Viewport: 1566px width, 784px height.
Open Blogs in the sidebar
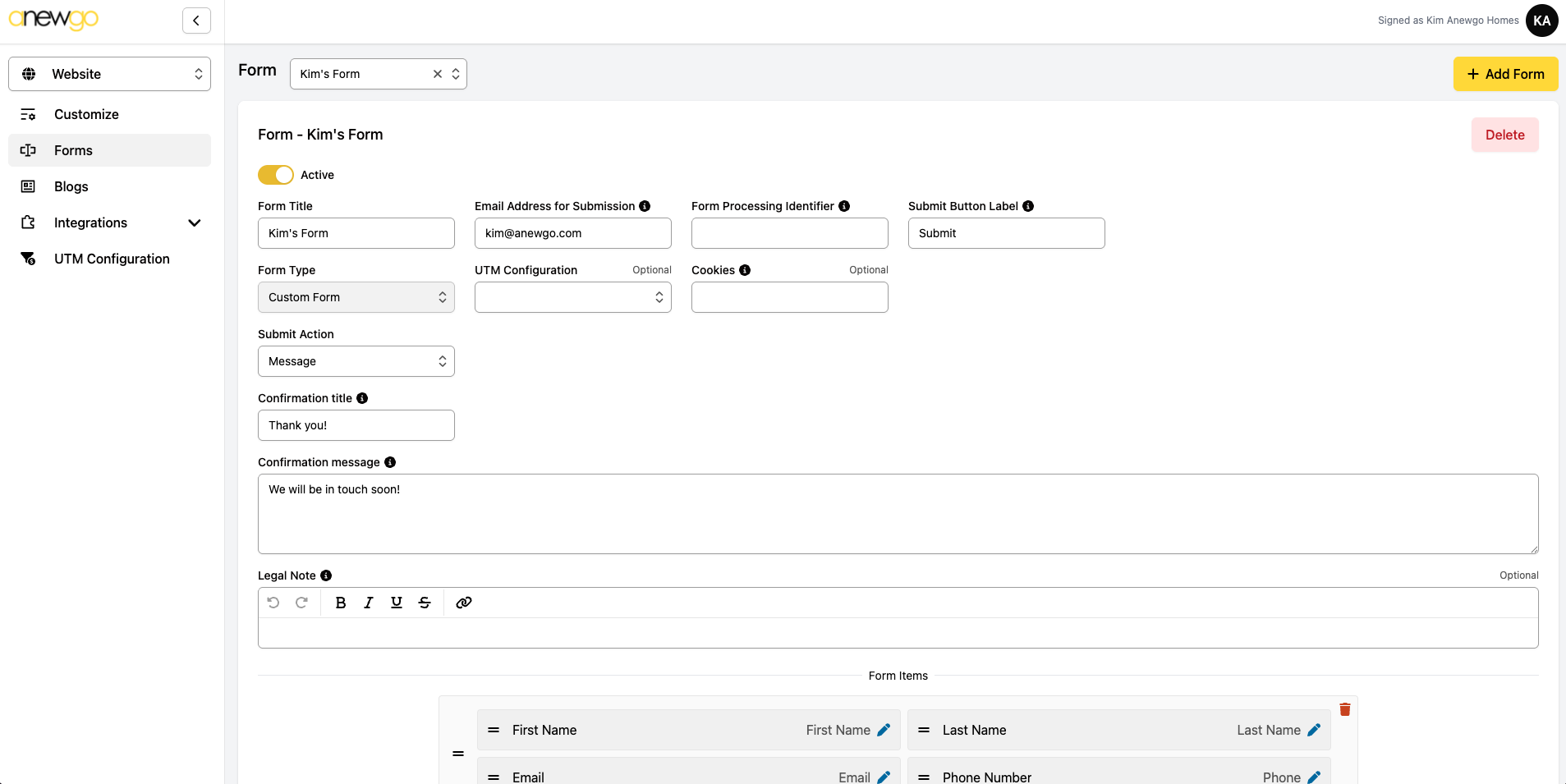(x=71, y=186)
